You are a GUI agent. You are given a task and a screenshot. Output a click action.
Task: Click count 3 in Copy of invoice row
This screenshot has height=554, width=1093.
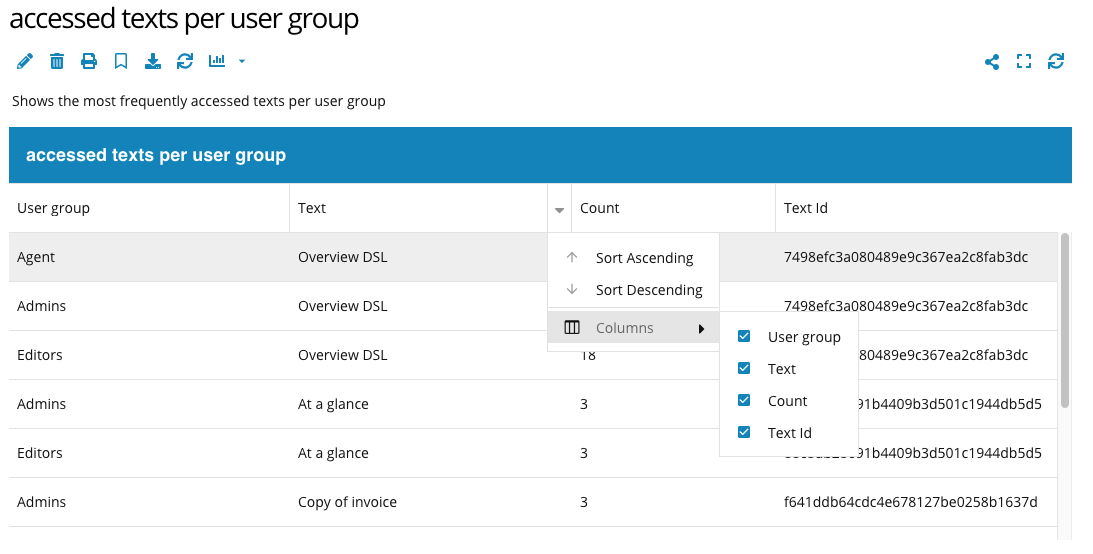pyautogui.click(x=584, y=502)
